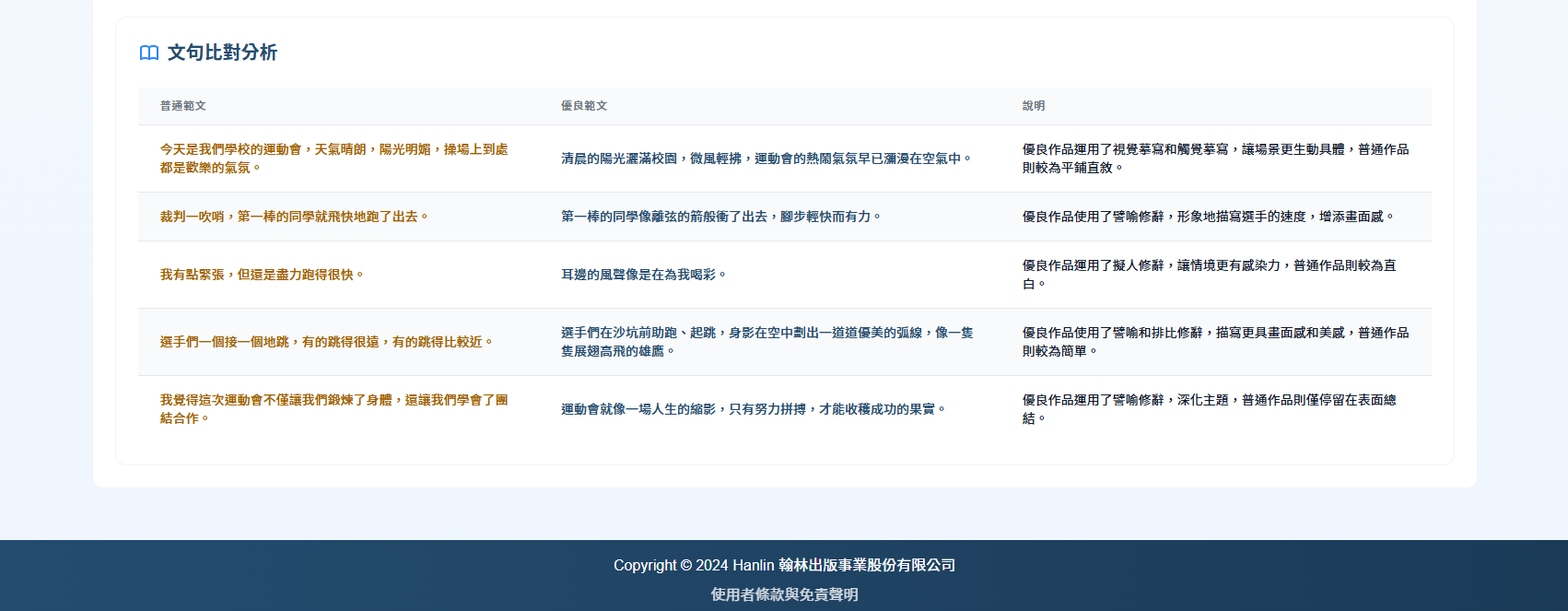The height and width of the screenshot is (611, 1568).
Task: Select the 優良範文 column header
Action: (584, 106)
